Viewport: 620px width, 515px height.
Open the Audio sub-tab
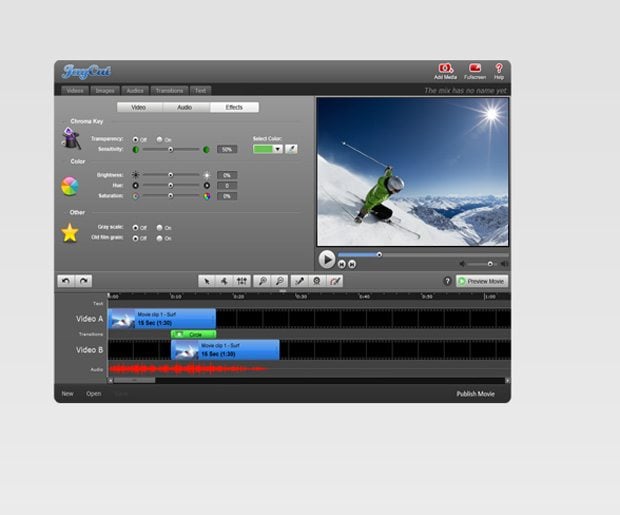[x=185, y=107]
